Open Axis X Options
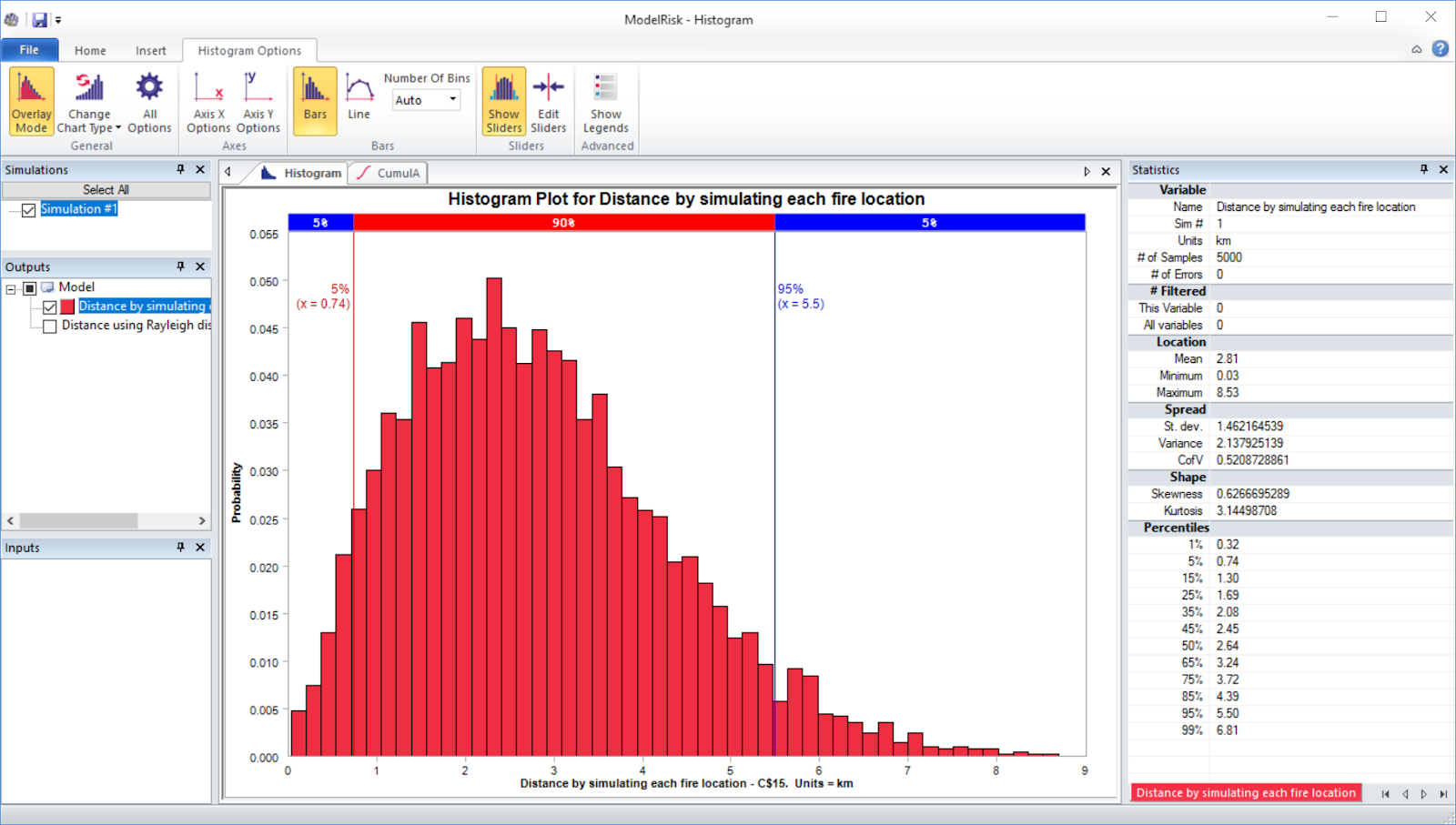Image resolution: width=1456 pixels, height=825 pixels. (207, 100)
